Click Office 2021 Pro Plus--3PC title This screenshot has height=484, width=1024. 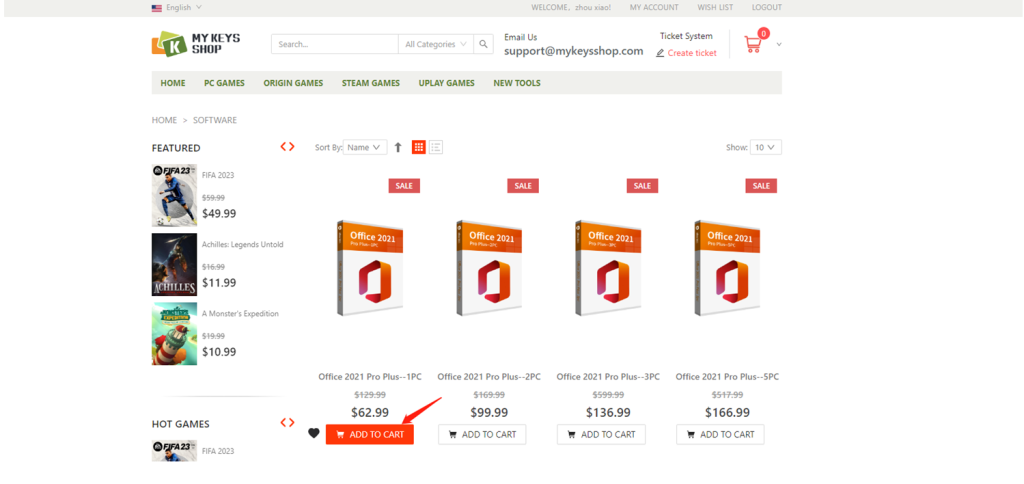tap(608, 377)
